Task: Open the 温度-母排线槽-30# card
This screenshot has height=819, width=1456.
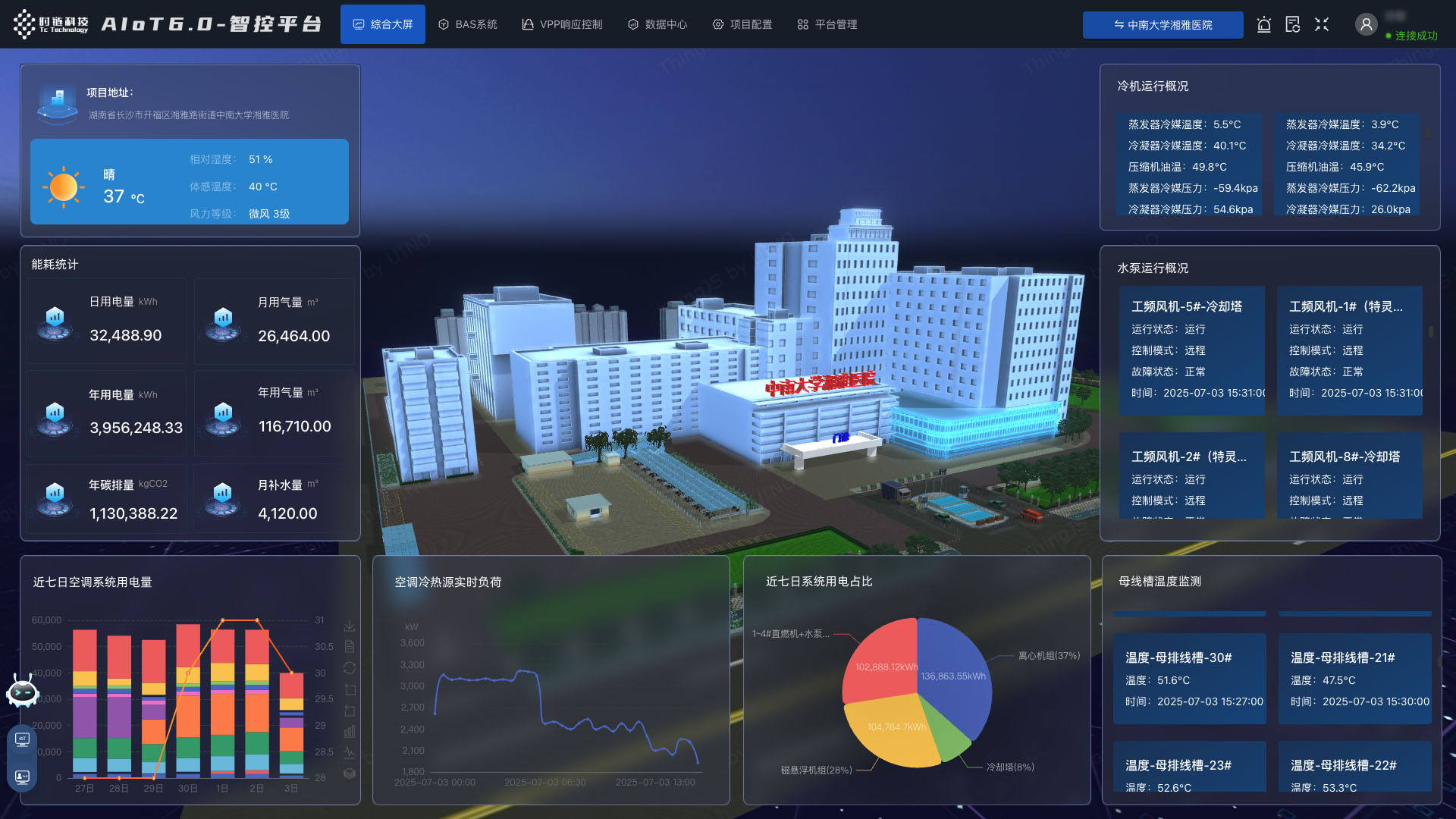Action: click(x=1190, y=679)
